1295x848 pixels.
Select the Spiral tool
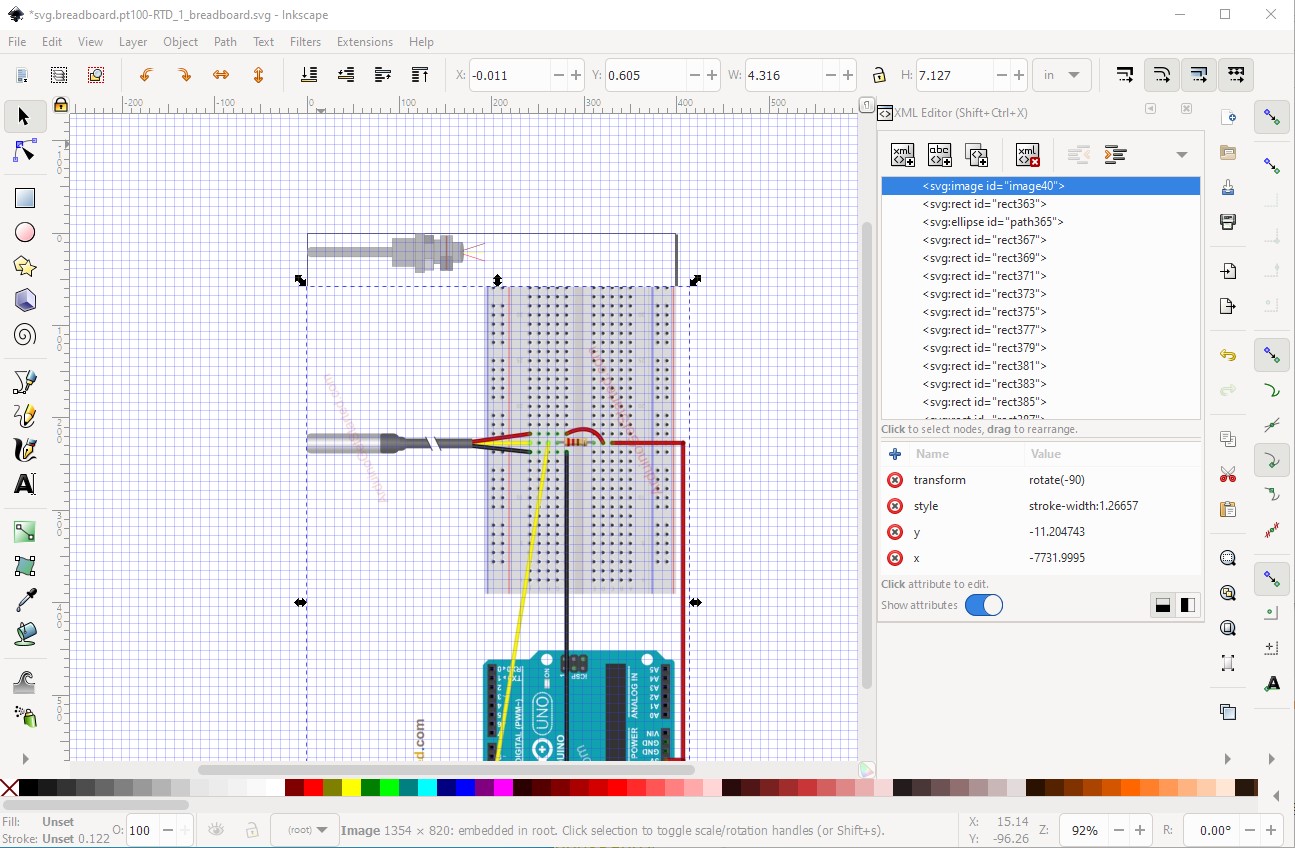point(25,334)
